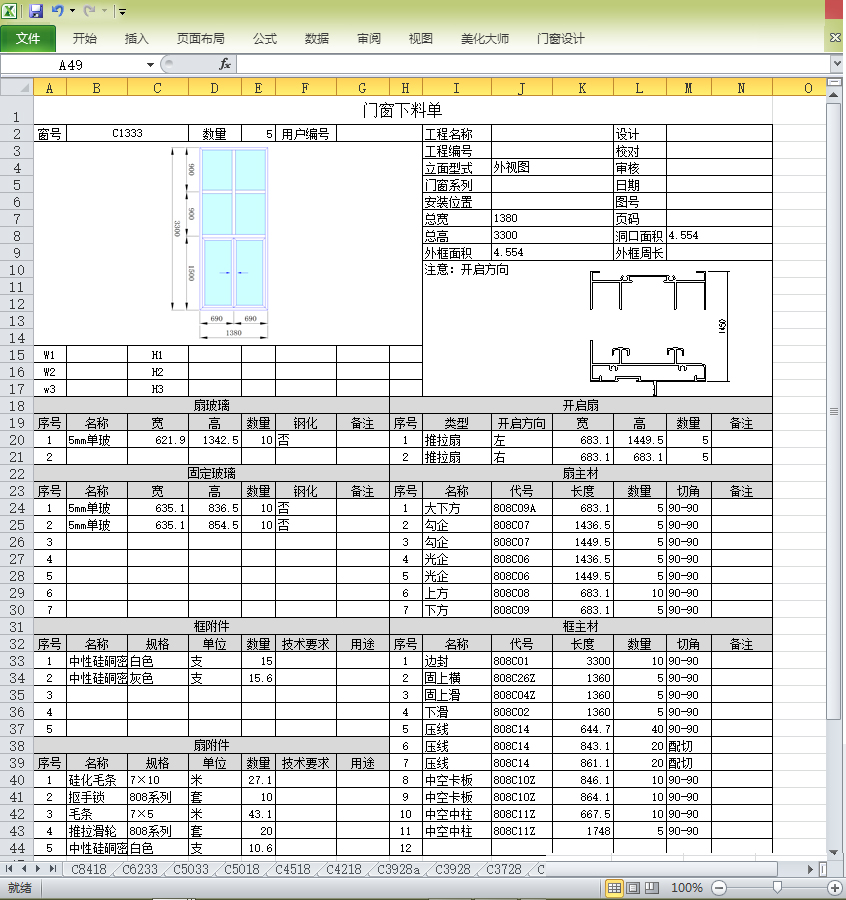Go to the last sheet tab arrow
The width and height of the screenshot is (846, 900).
[53, 870]
